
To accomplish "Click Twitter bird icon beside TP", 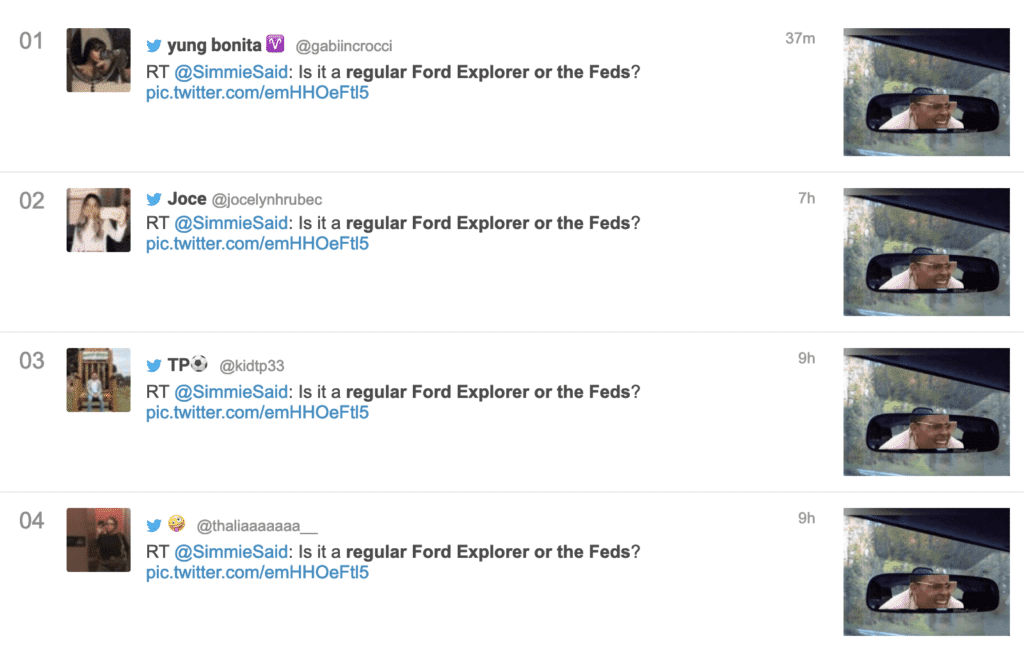I will [154, 365].
